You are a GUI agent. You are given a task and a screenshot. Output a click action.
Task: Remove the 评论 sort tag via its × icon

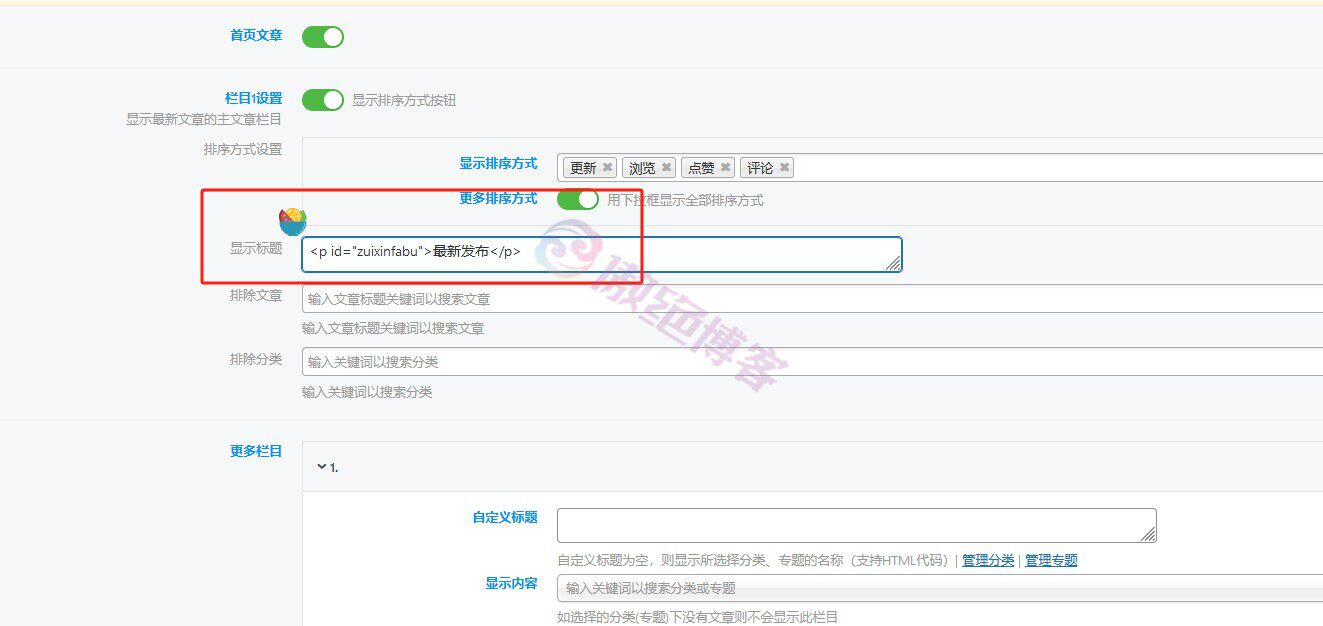[783, 167]
